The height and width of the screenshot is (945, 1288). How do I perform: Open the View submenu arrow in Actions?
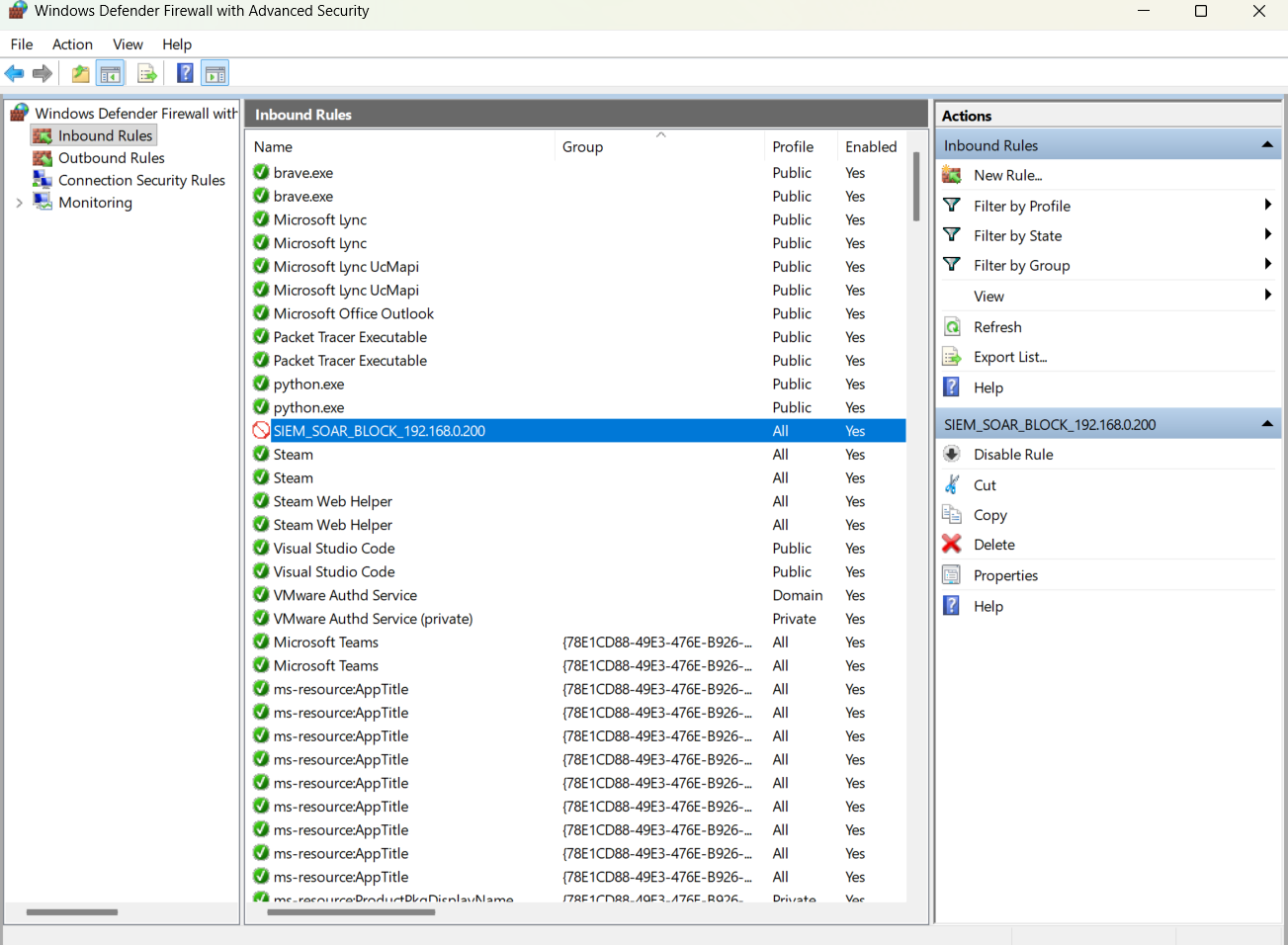click(x=1267, y=295)
